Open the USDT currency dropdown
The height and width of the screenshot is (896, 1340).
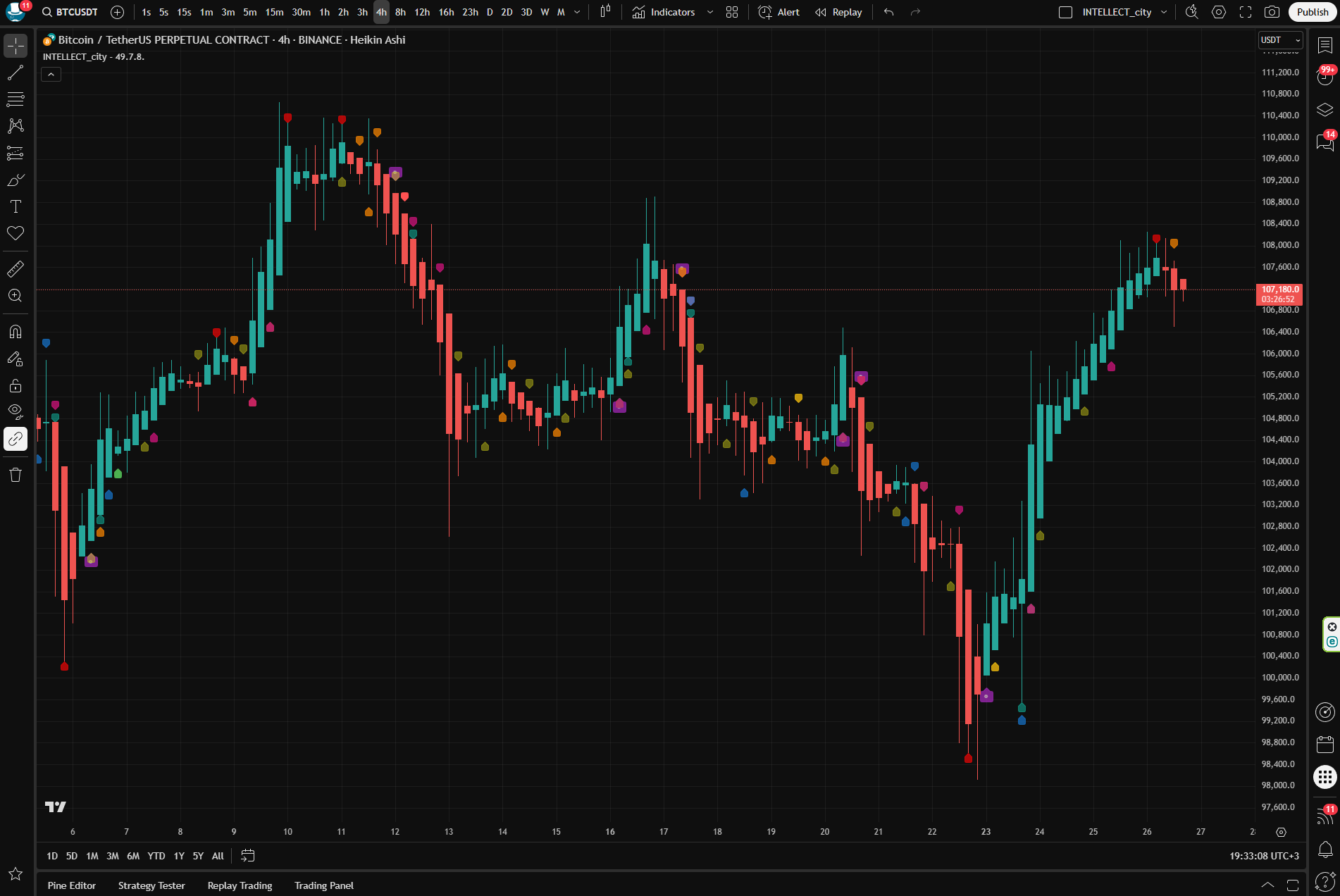click(1280, 40)
